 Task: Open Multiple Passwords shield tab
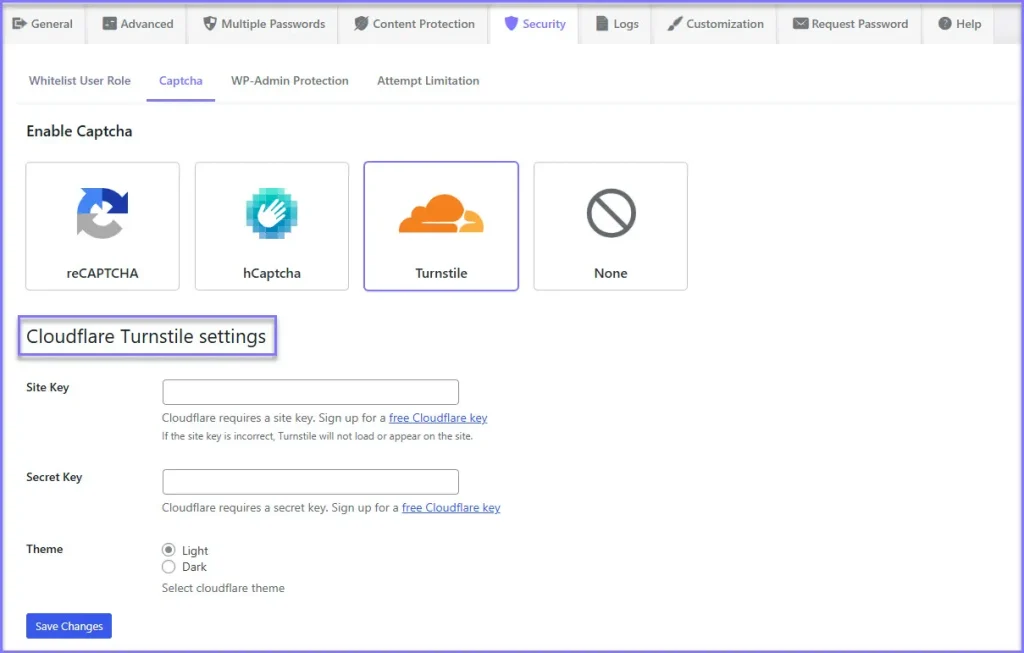(264, 24)
